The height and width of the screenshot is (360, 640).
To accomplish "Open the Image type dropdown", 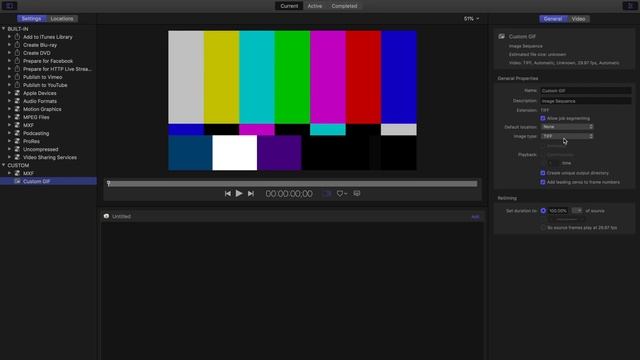I will pos(567,136).
